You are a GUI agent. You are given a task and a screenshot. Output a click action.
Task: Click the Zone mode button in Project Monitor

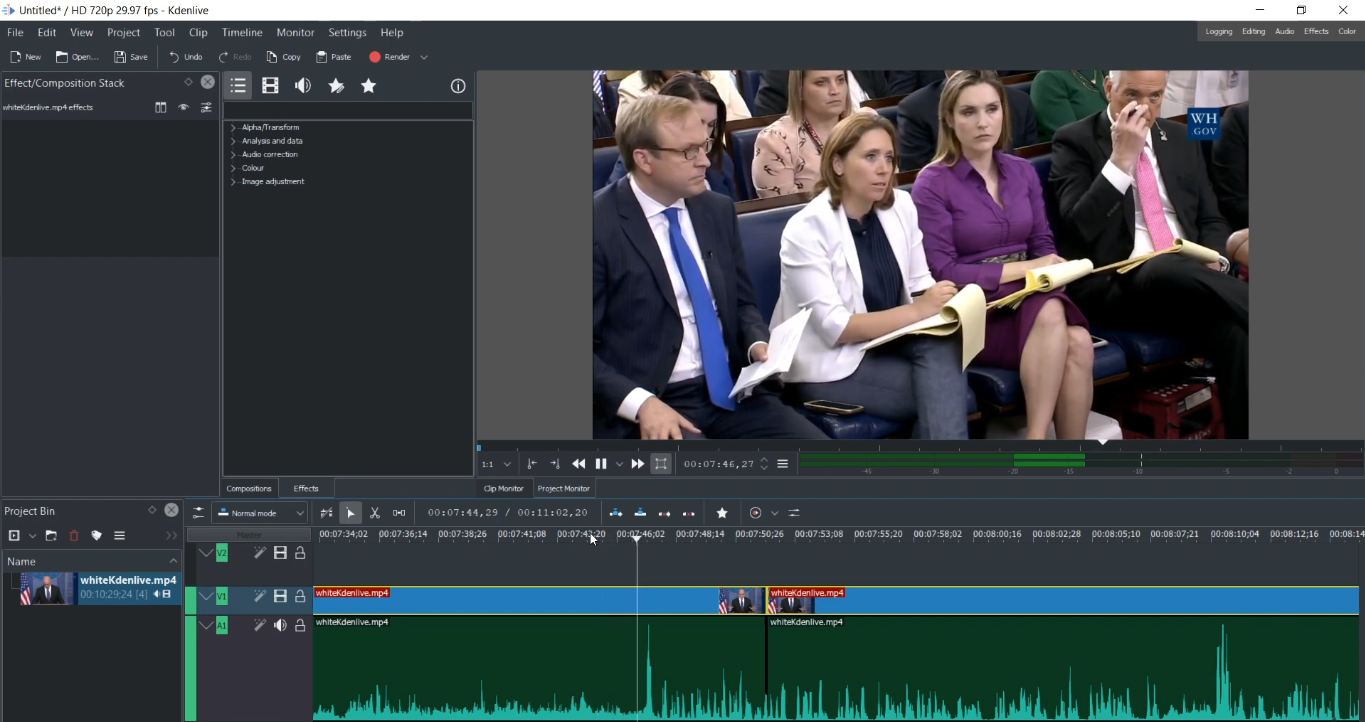pos(661,463)
